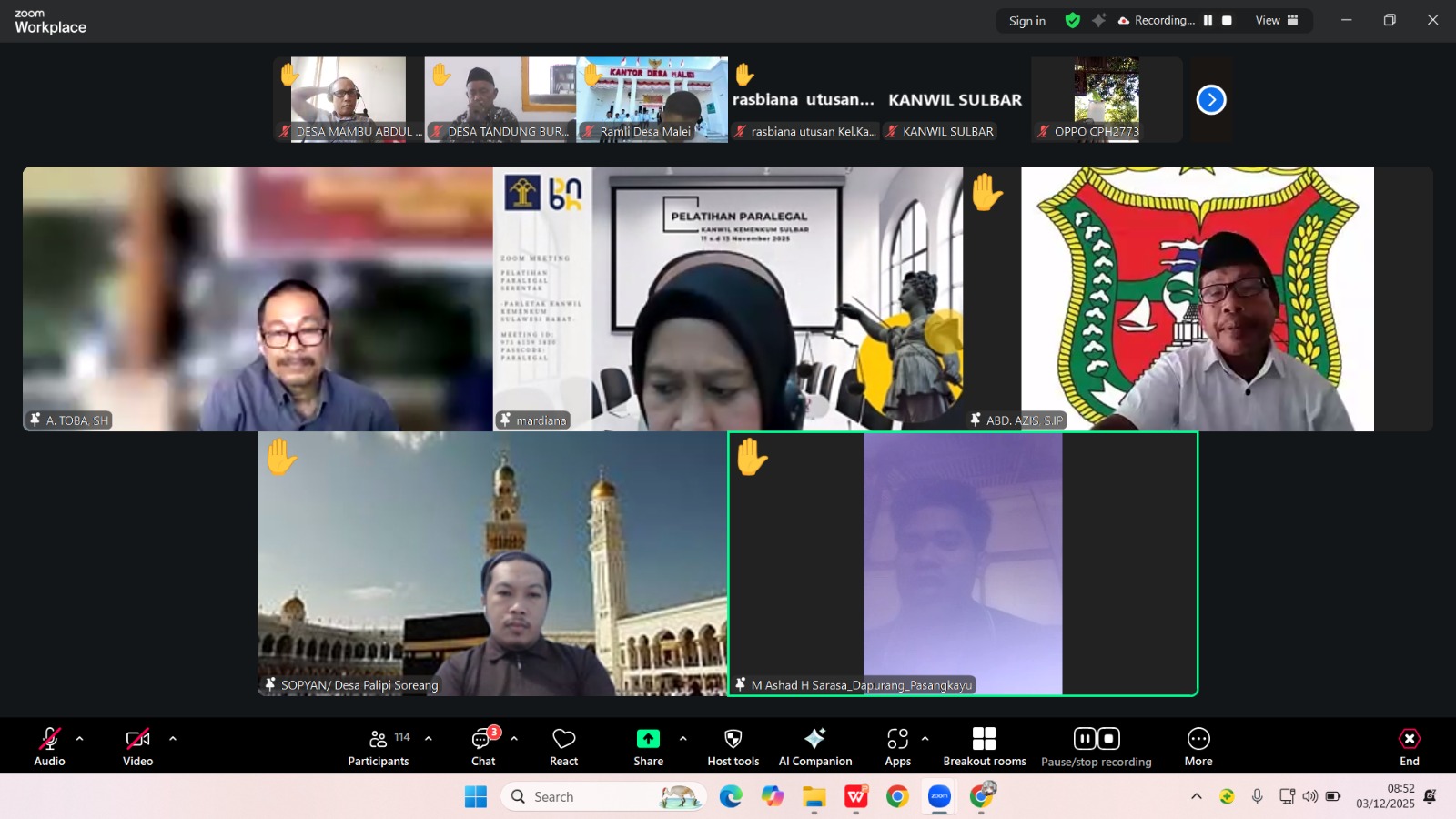Expand audio settings arrow next to Audio
This screenshot has height=819, width=1456.
tap(80, 739)
